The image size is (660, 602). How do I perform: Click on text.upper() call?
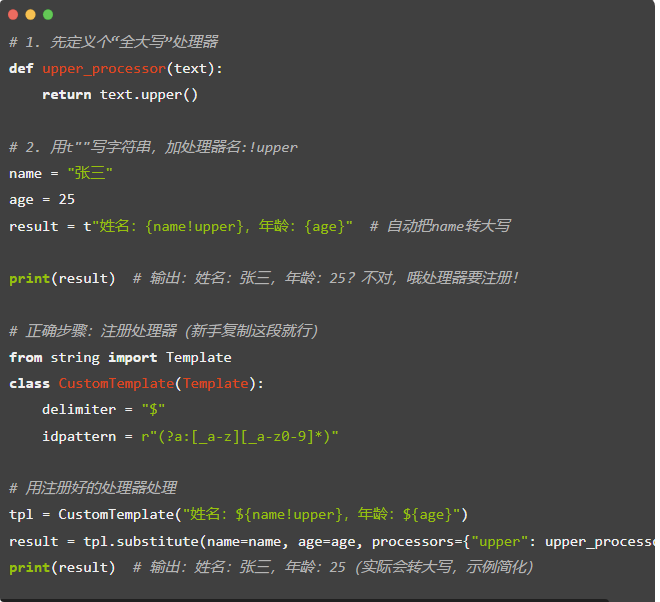point(149,94)
